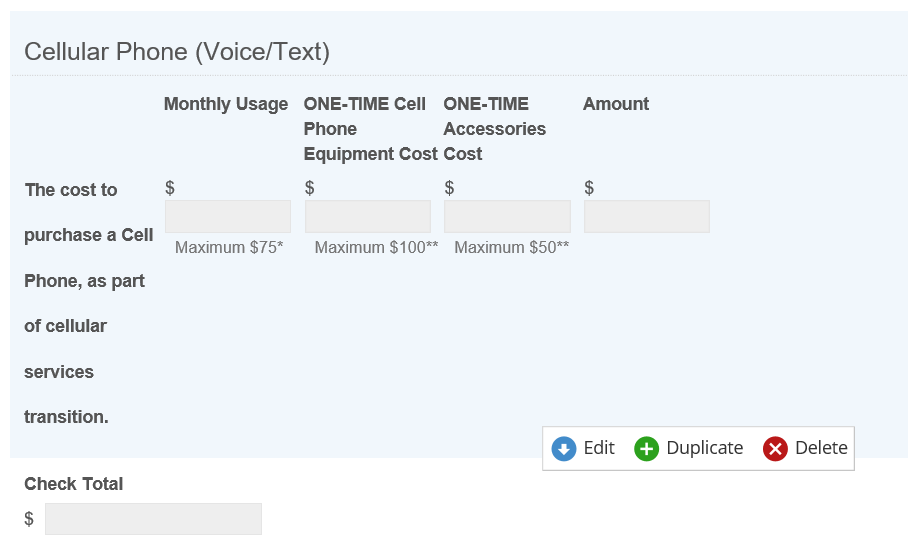Click the blue Edit arrow icon
The image size is (919, 558).
pos(564,449)
